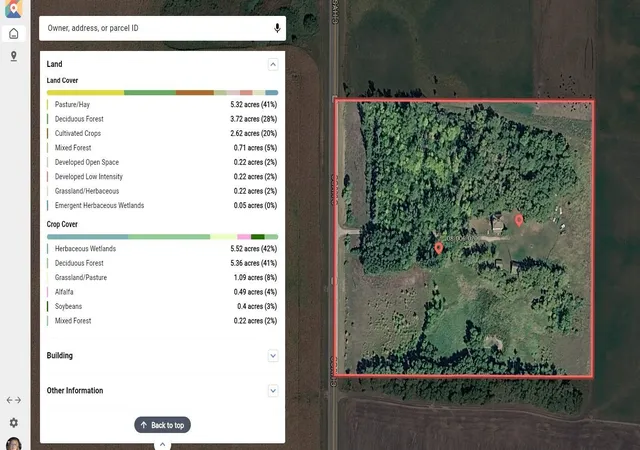Viewport: 640px width, 450px height.
Task: Click the Back to top button
Action: (162, 425)
